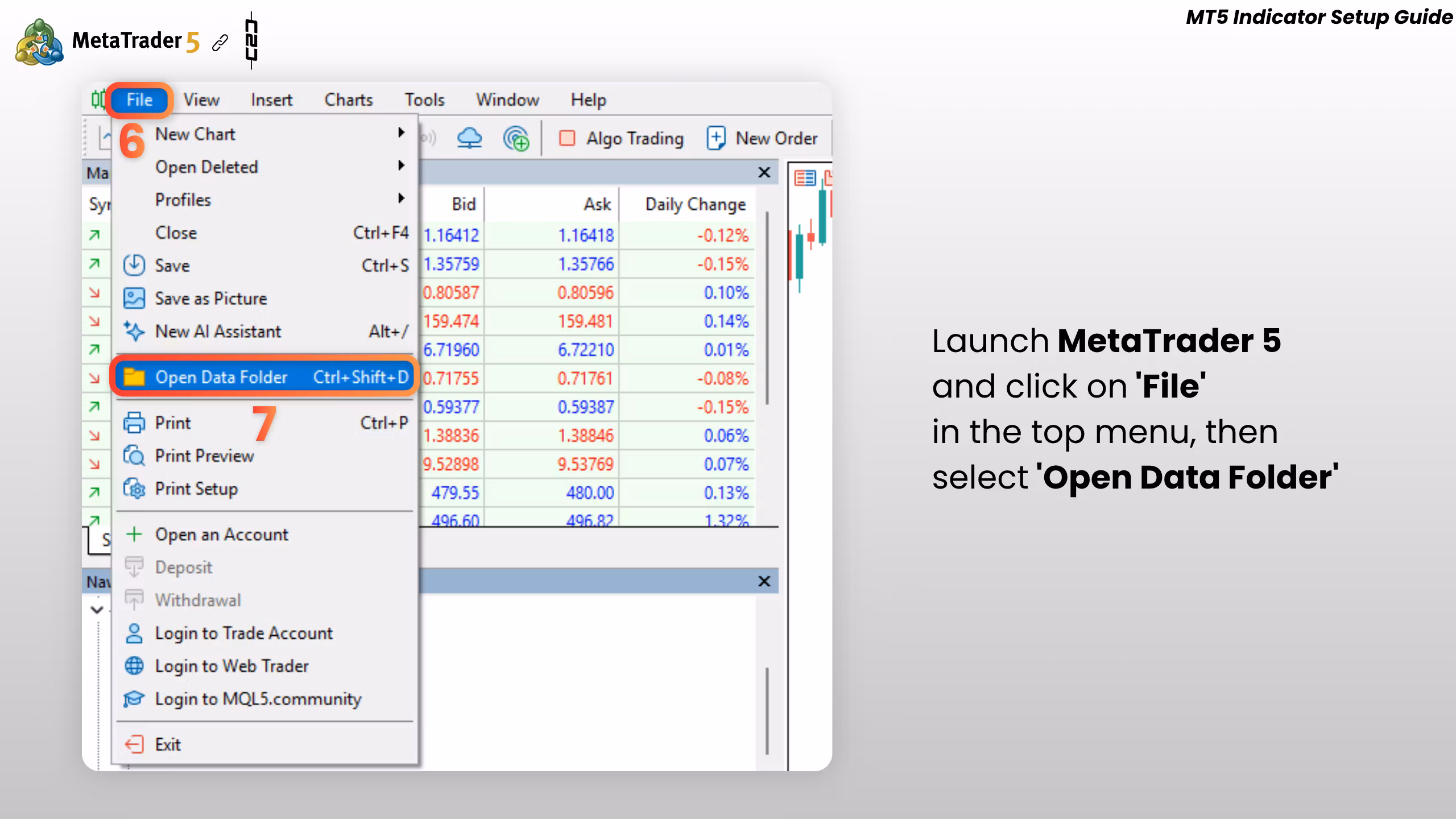Click the New Order button
This screenshot has height=819, width=1456.
click(x=762, y=138)
